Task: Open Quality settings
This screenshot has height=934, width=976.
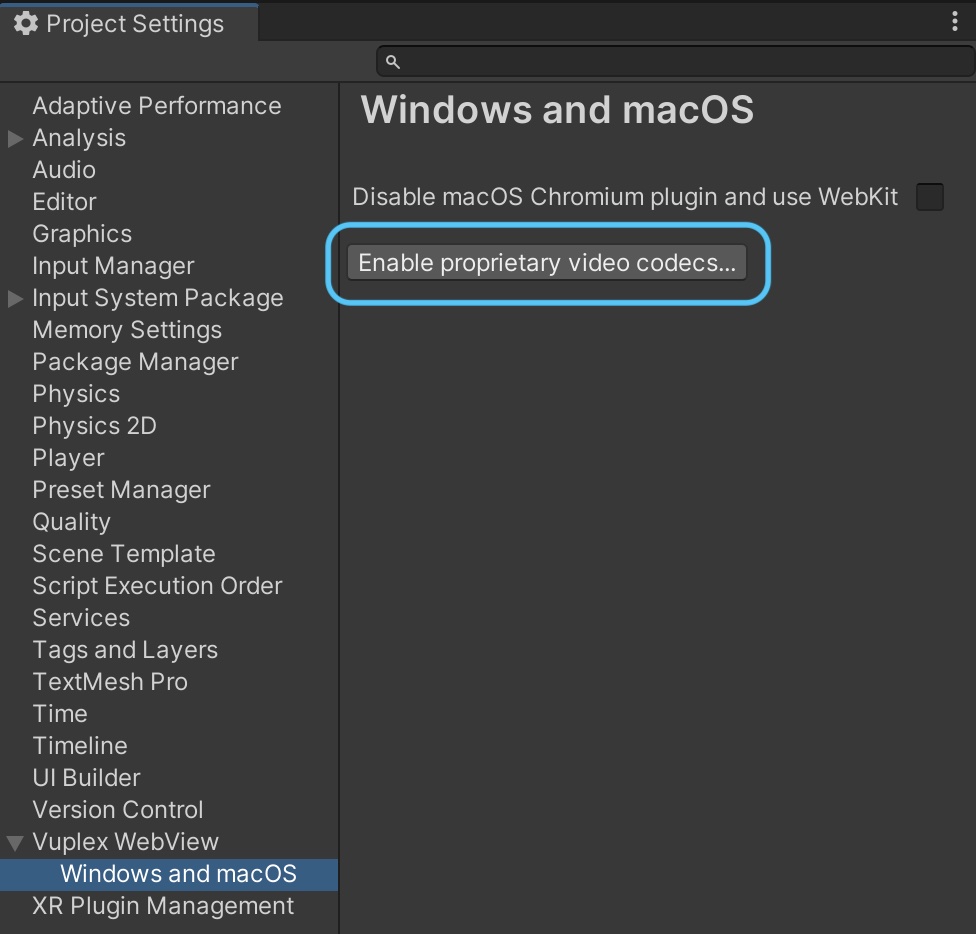Action: click(71, 522)
